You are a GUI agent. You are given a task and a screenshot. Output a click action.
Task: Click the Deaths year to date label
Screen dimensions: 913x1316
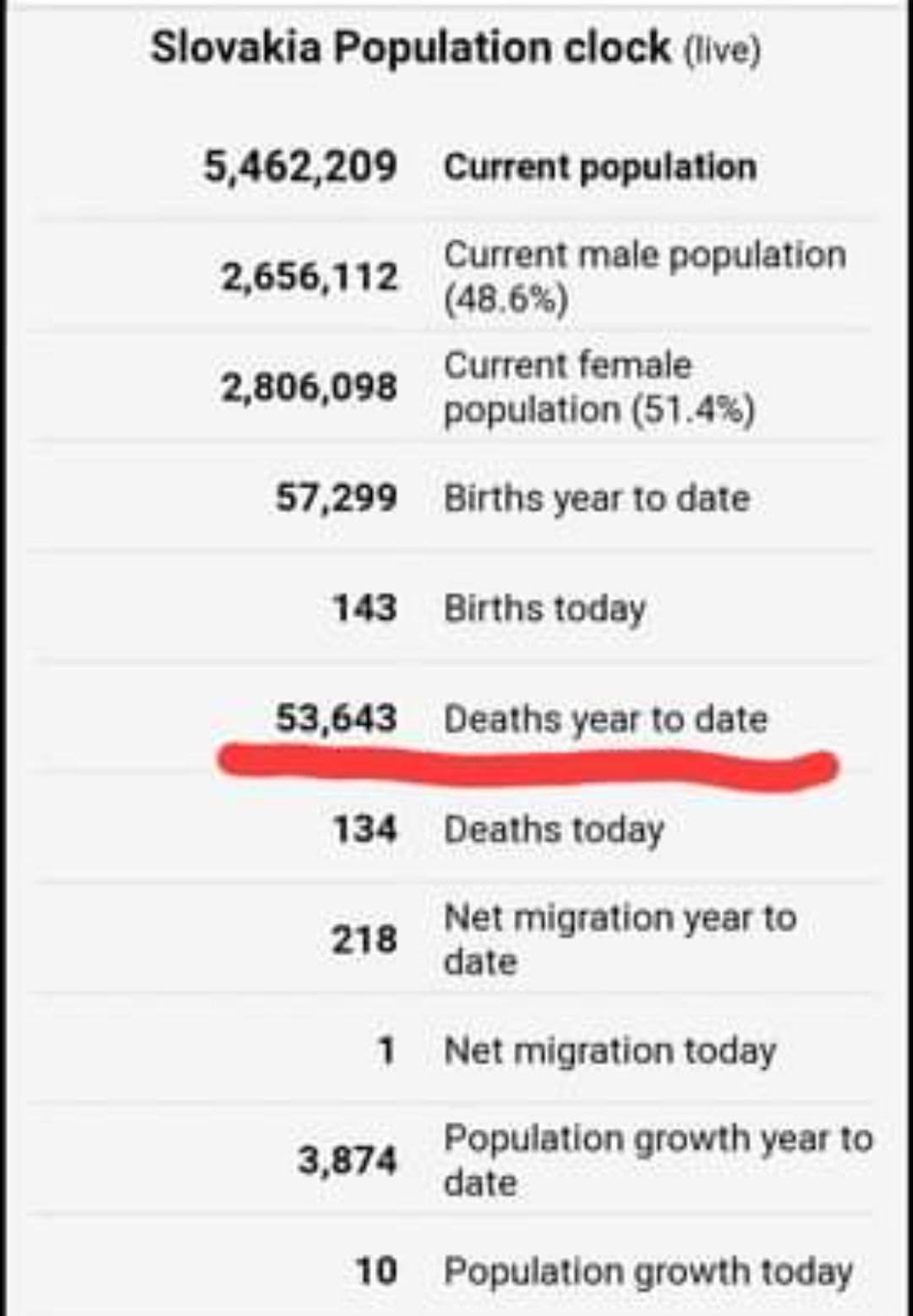(x=605, y=719)
